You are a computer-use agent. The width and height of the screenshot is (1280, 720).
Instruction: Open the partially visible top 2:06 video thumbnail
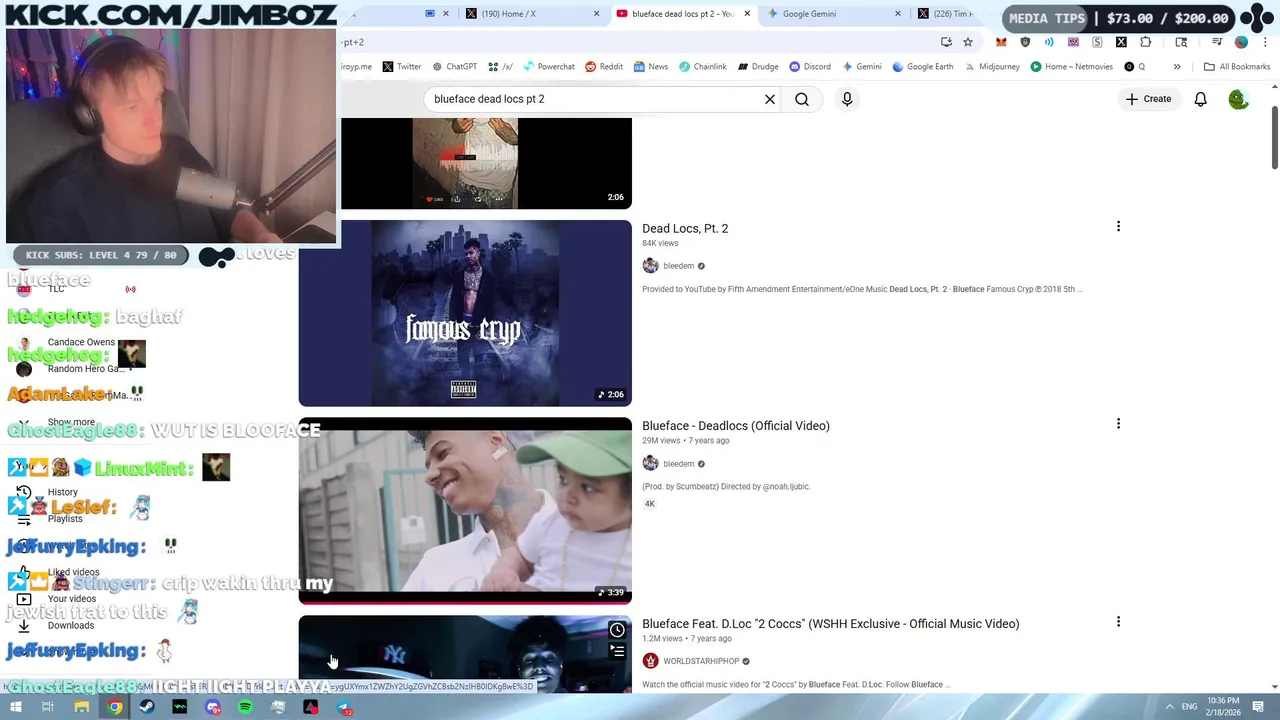click(486, 163)
